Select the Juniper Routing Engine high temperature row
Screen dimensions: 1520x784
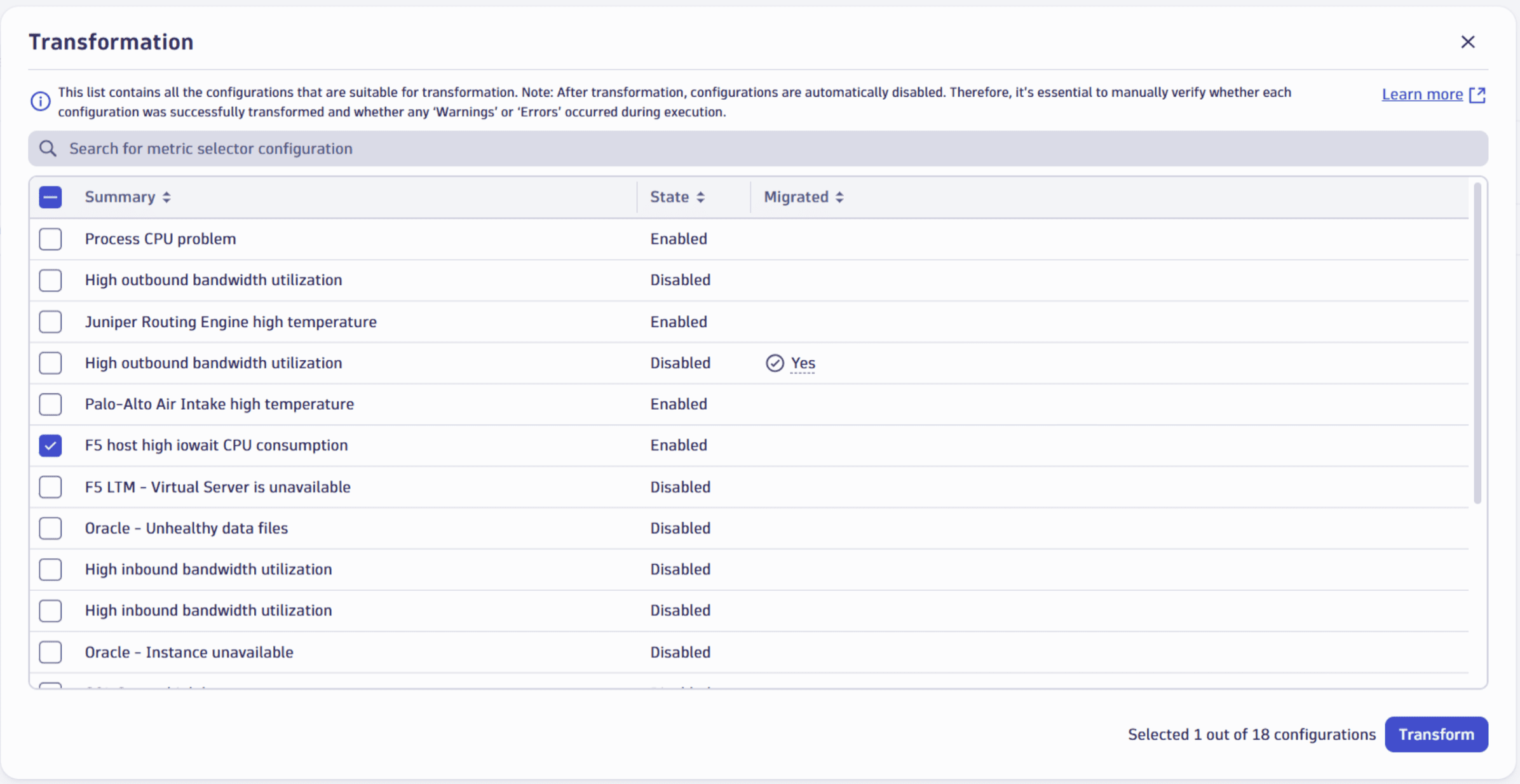click(50, 321)
